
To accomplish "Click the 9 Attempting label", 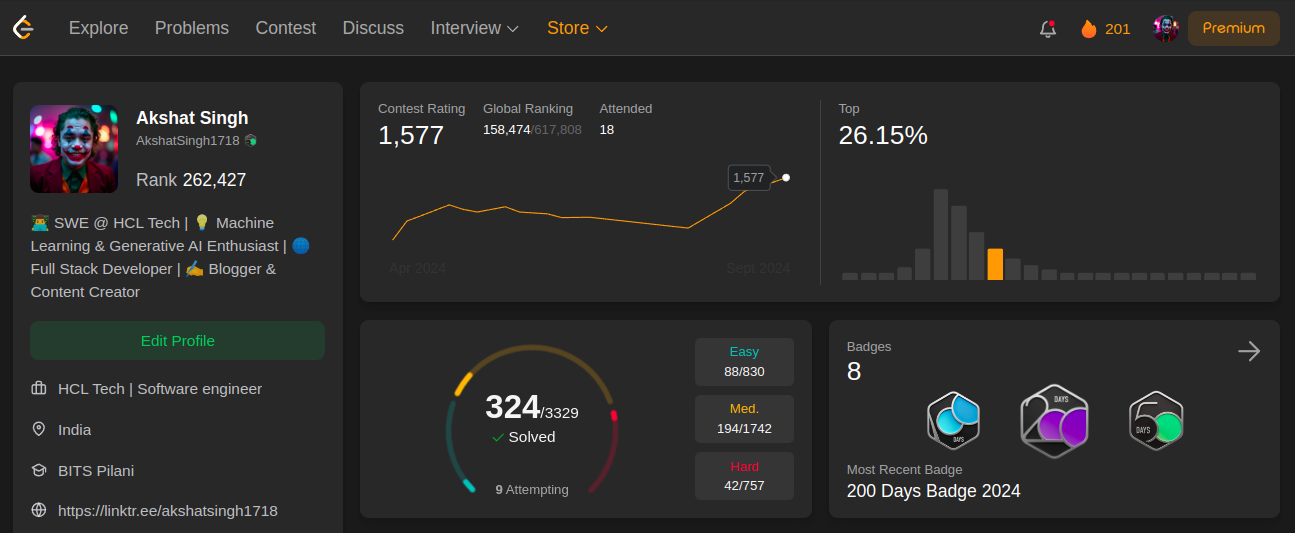I will click(x=532, y=490).
